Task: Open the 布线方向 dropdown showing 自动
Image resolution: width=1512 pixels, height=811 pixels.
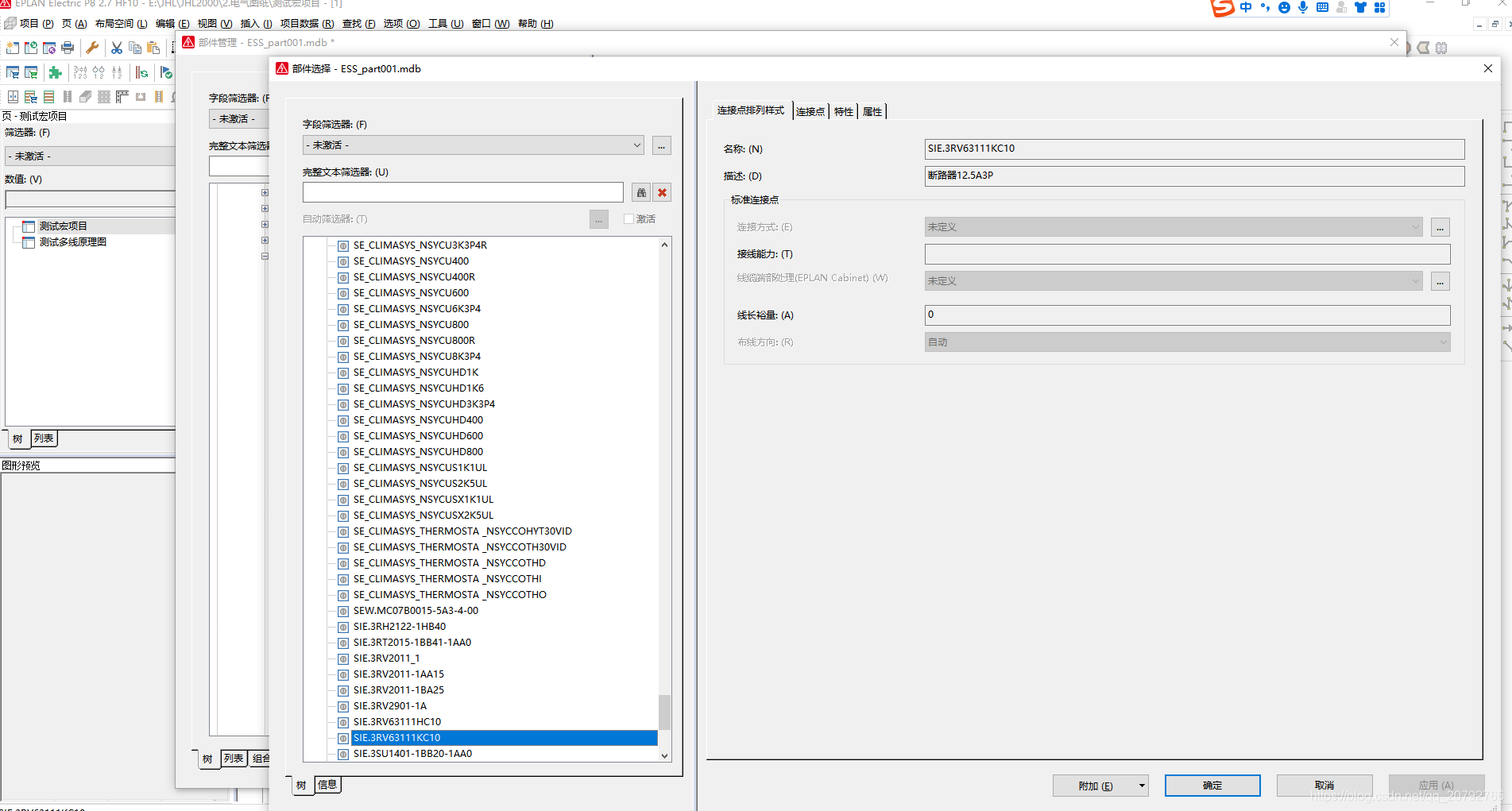Action: [x=1443, y=342]
